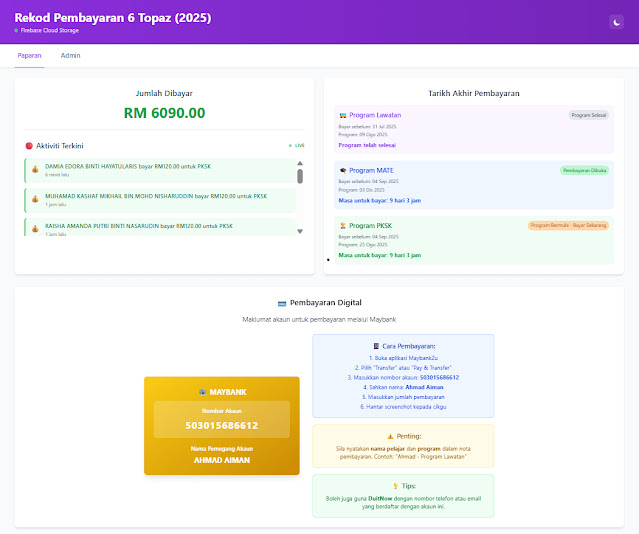Toggle dark mode with the moon icon
Viewport: 639px width, 534px height.
click(x=616, y=22)
